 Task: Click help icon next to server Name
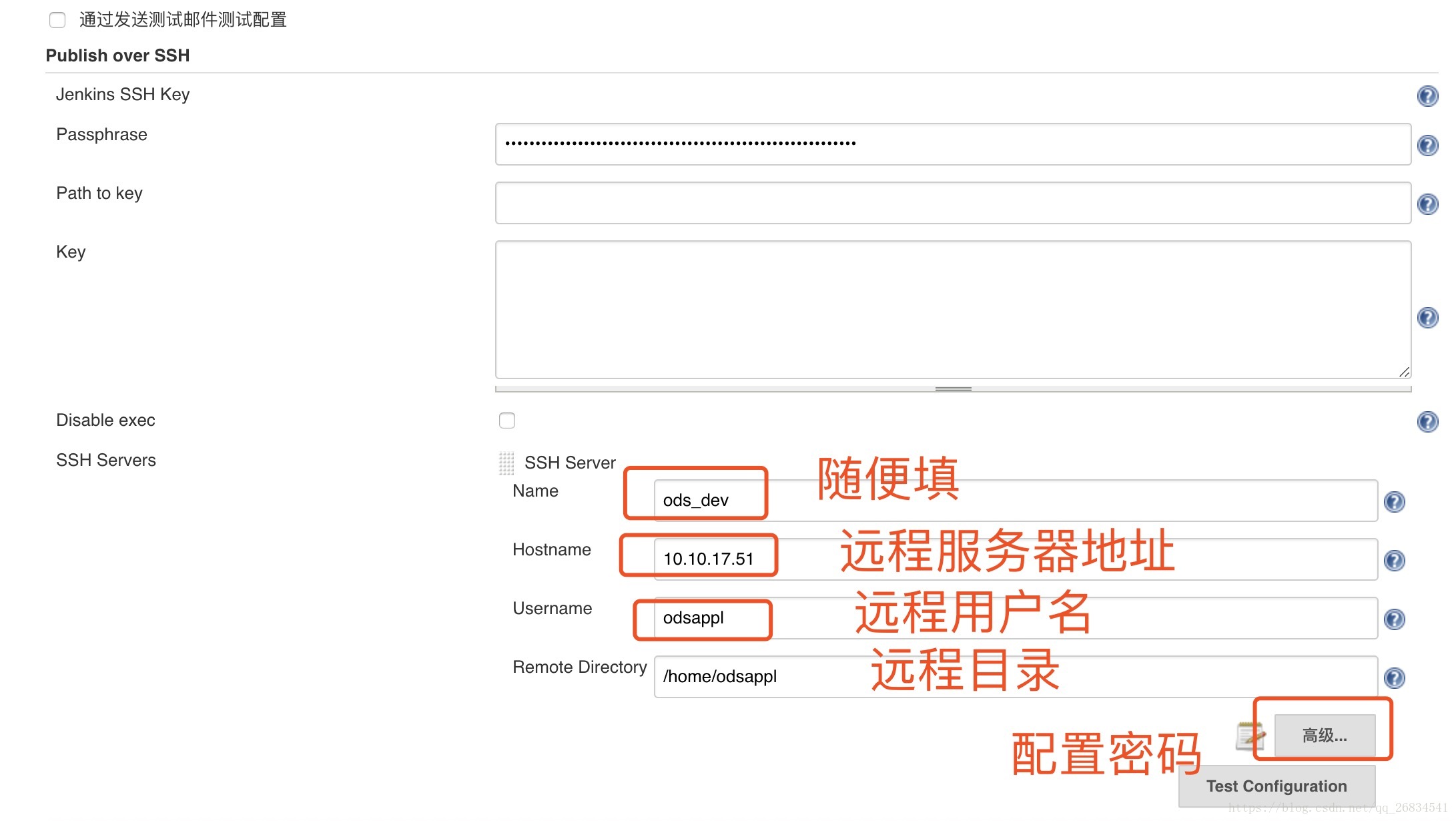[x=1394, y=501]
